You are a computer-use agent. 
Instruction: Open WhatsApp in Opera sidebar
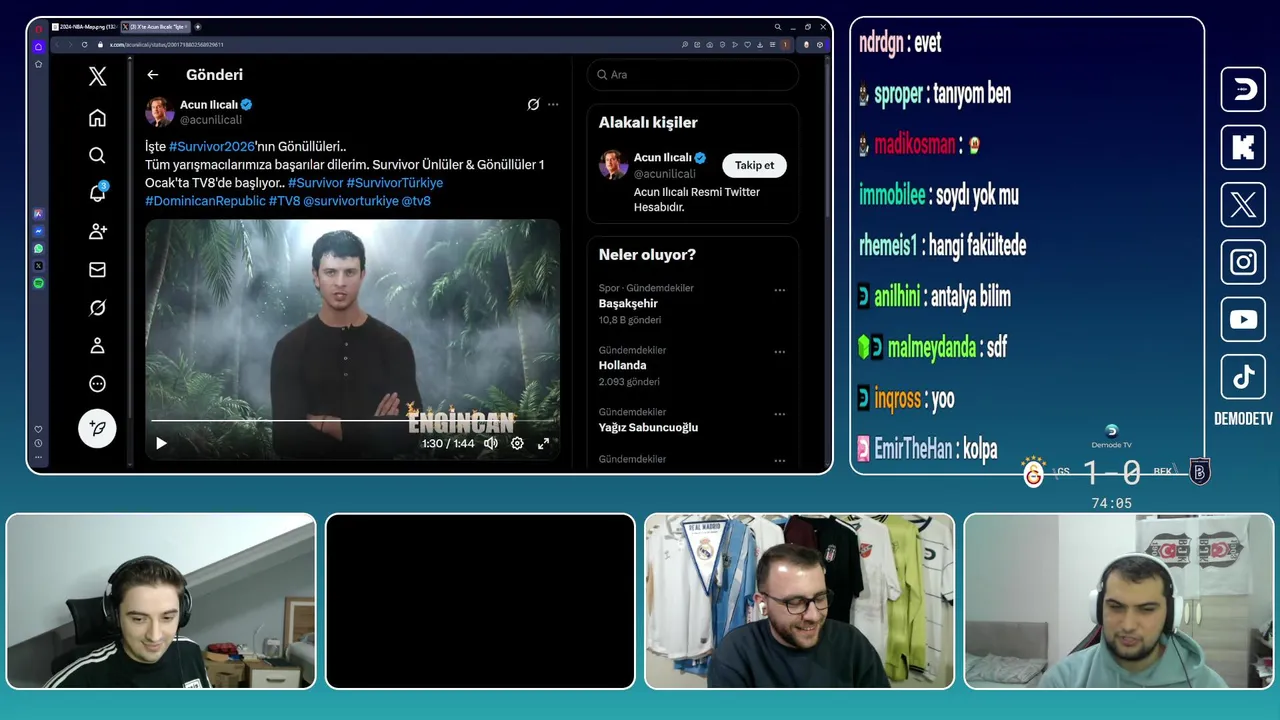tap(38, 248)
